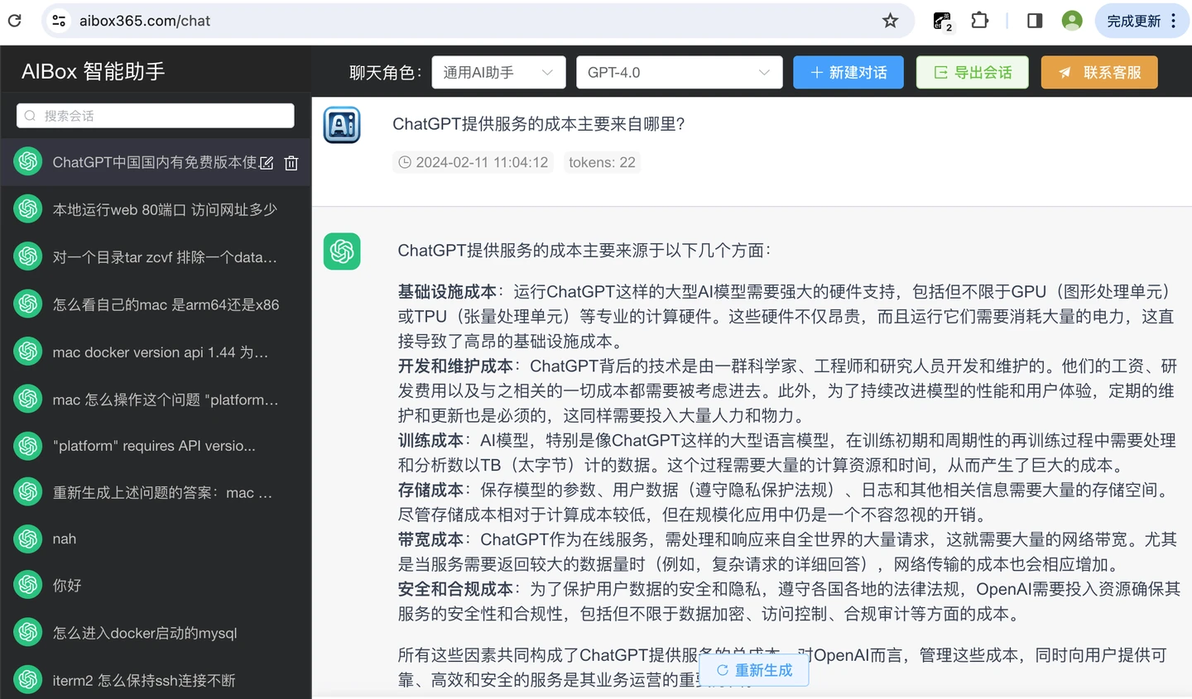Click the 完成更新 browser update button
The image size is (1192, 699).
pos(1141,21)
